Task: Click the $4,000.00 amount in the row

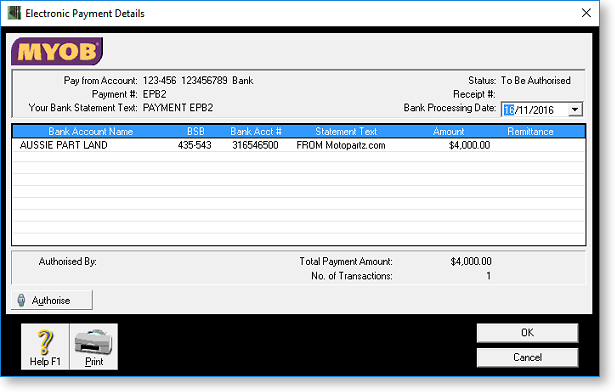Action: (x=469, y=145)
